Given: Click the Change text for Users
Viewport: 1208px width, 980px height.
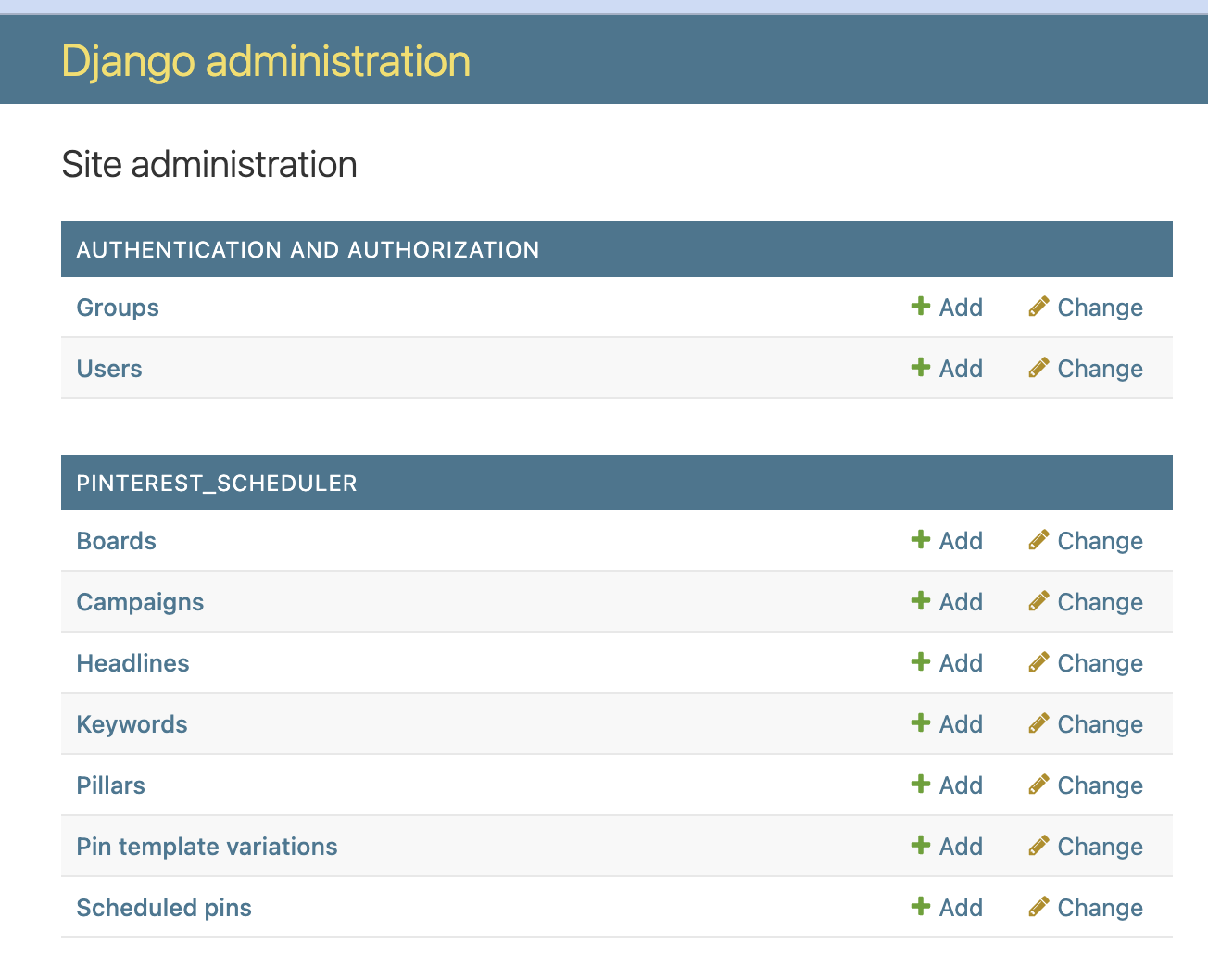Looking at the screenshot, I should tap(1100, 369).
